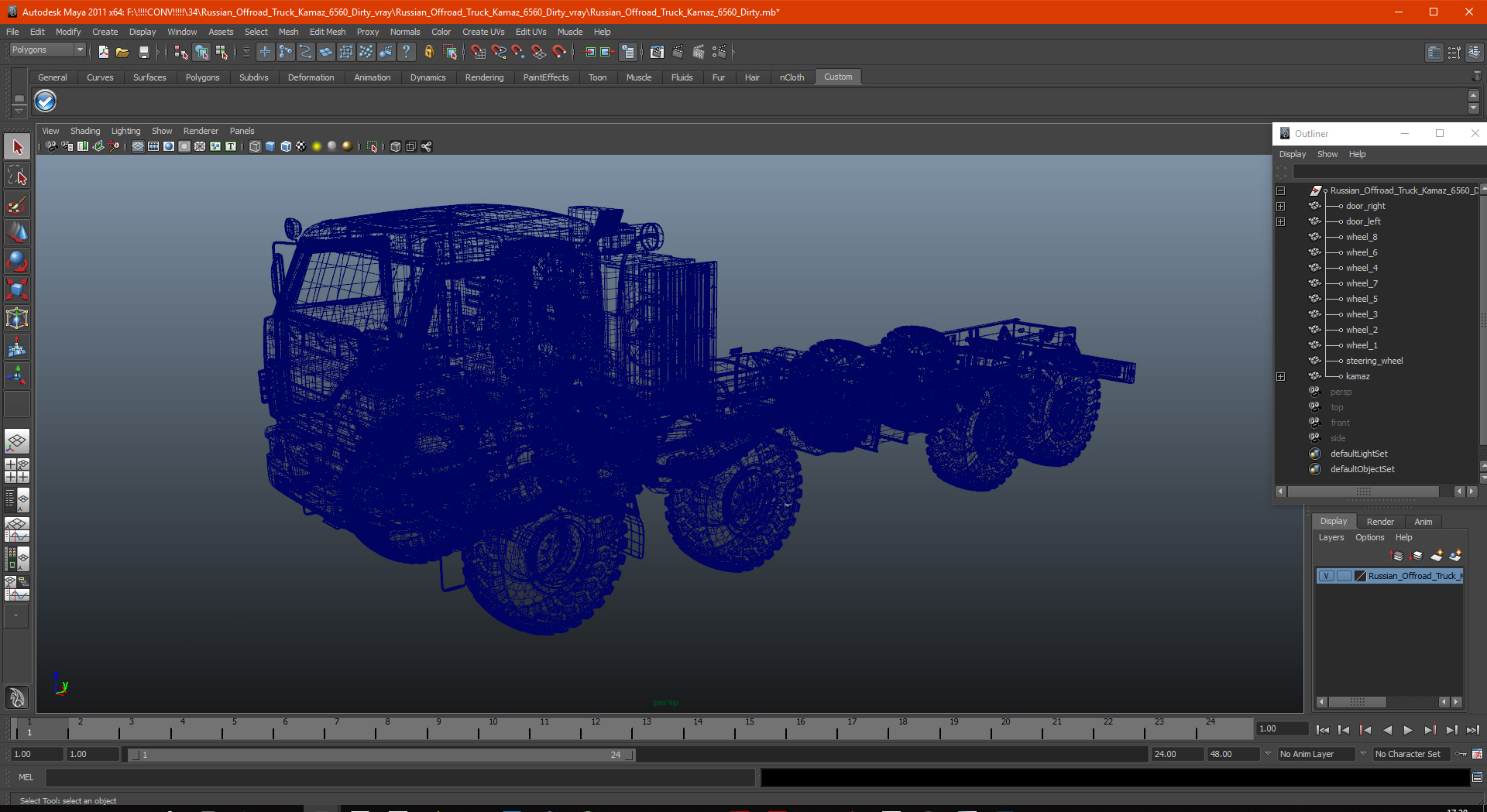The height and width of the screenshot is (812, 1487).
Task: Toggle viewport grid display
Action: pos(138,146)
